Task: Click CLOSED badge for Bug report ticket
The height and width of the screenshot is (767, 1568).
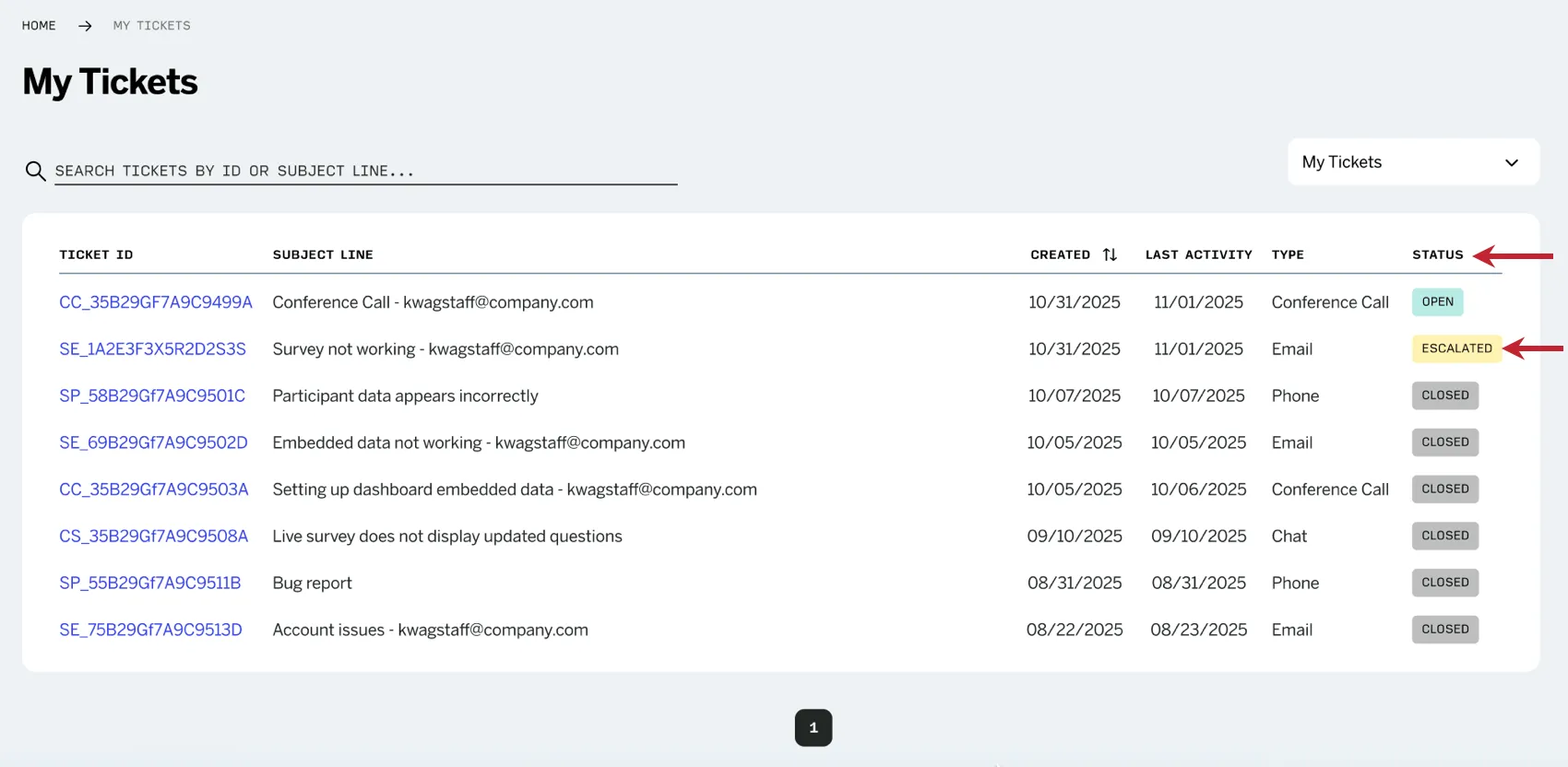Action: click(x=1445, y=583)
